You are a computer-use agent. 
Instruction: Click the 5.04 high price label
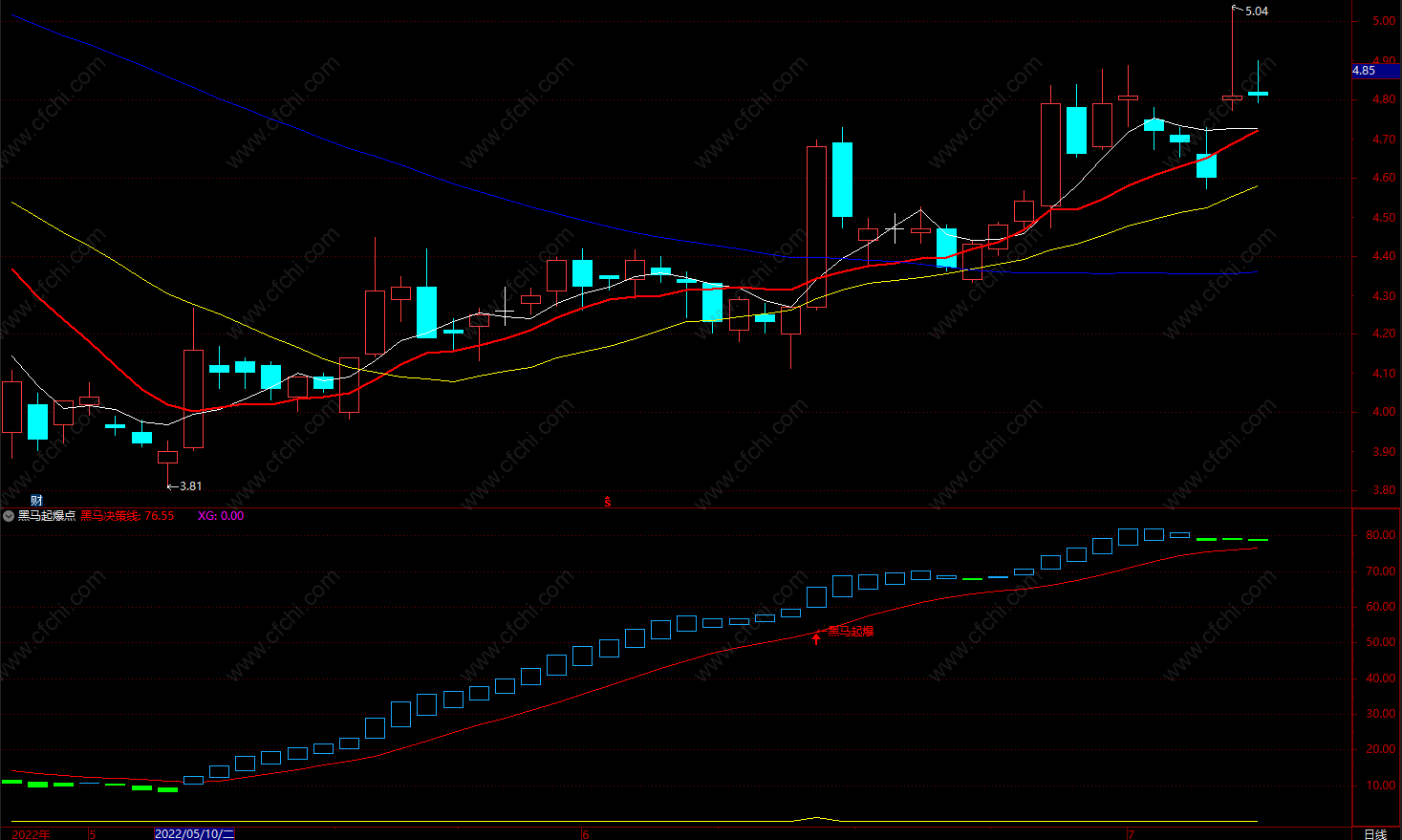click(1257, 11)
